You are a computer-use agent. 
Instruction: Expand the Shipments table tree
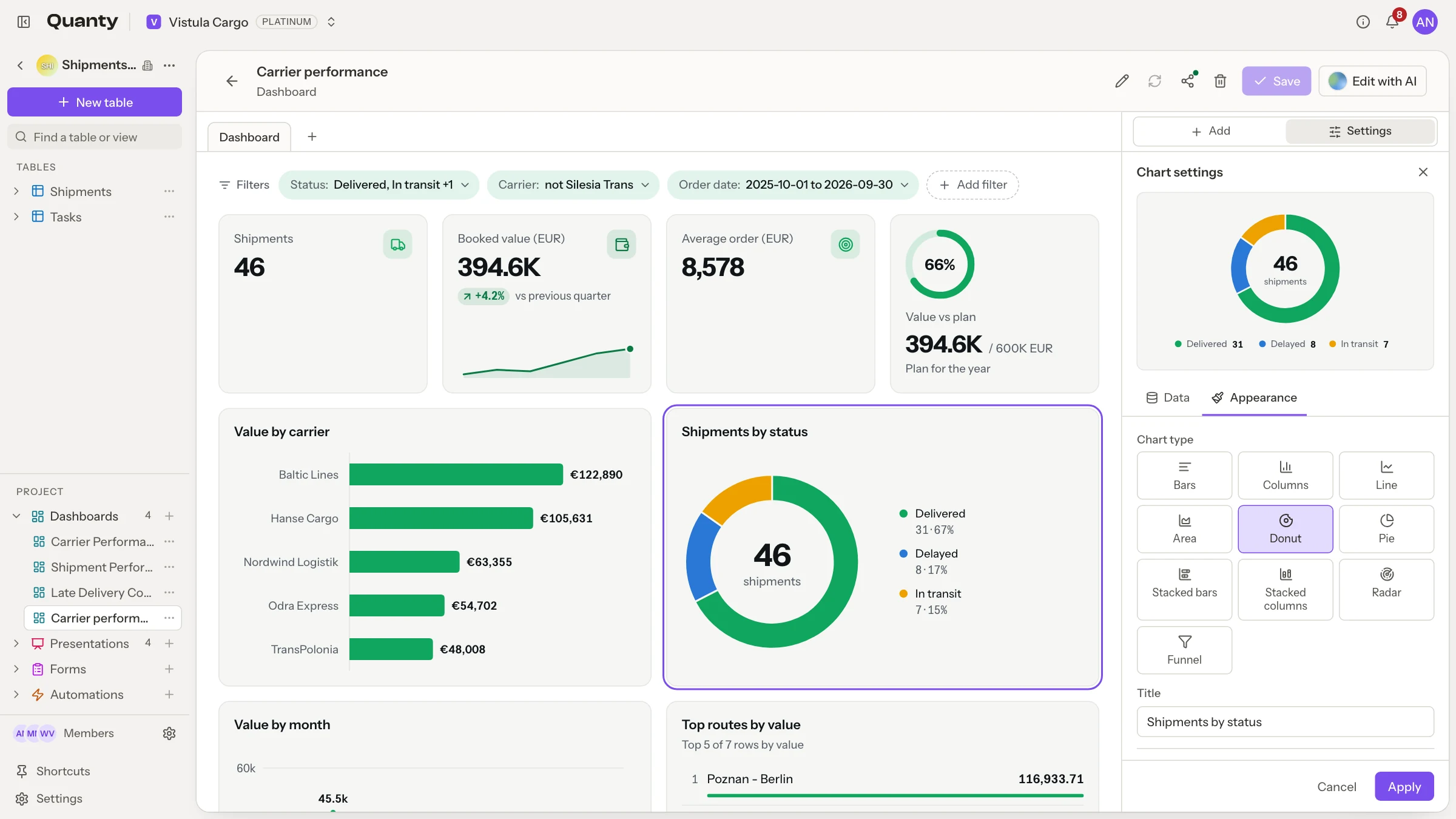click(16, 191)
